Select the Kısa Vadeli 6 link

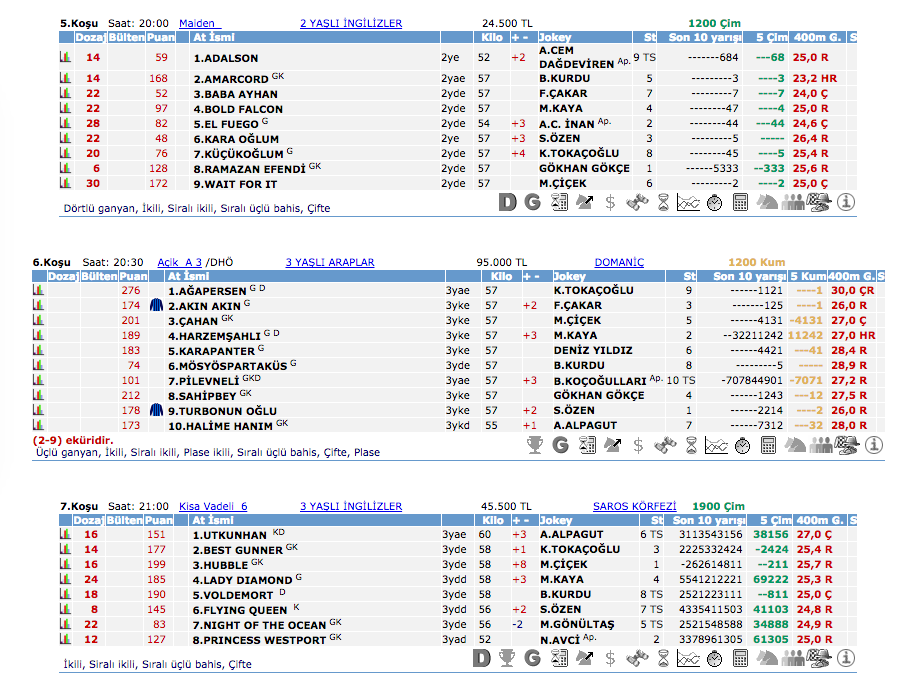(213, 507)
